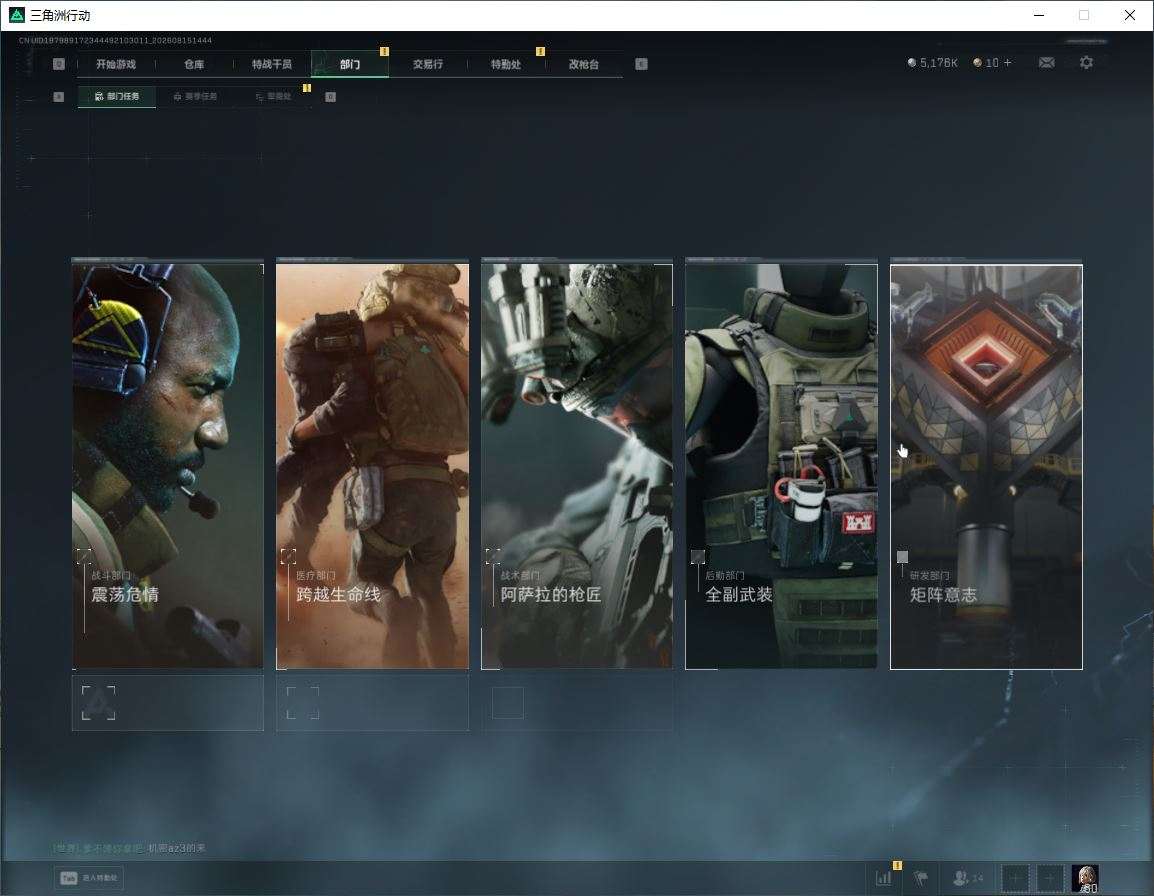Open the 跨越生命线 medical department card
This screenshot has width=1154, height=896.
click(372, 465)
